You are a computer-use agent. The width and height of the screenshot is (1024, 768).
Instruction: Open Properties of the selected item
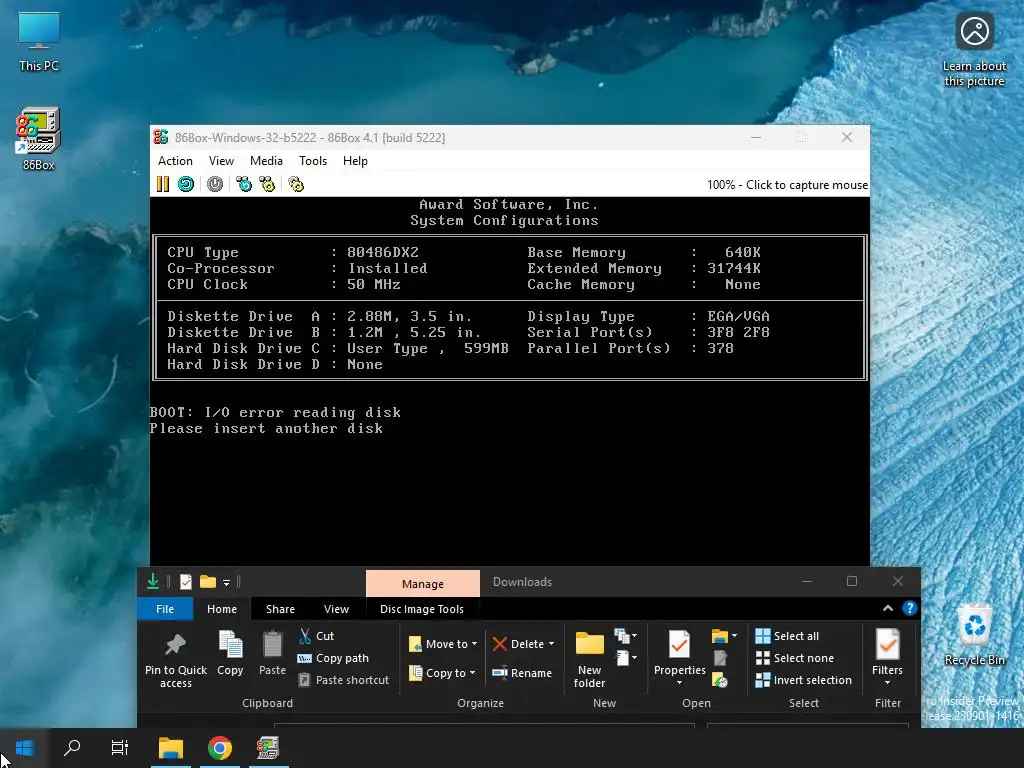(679, 652)
